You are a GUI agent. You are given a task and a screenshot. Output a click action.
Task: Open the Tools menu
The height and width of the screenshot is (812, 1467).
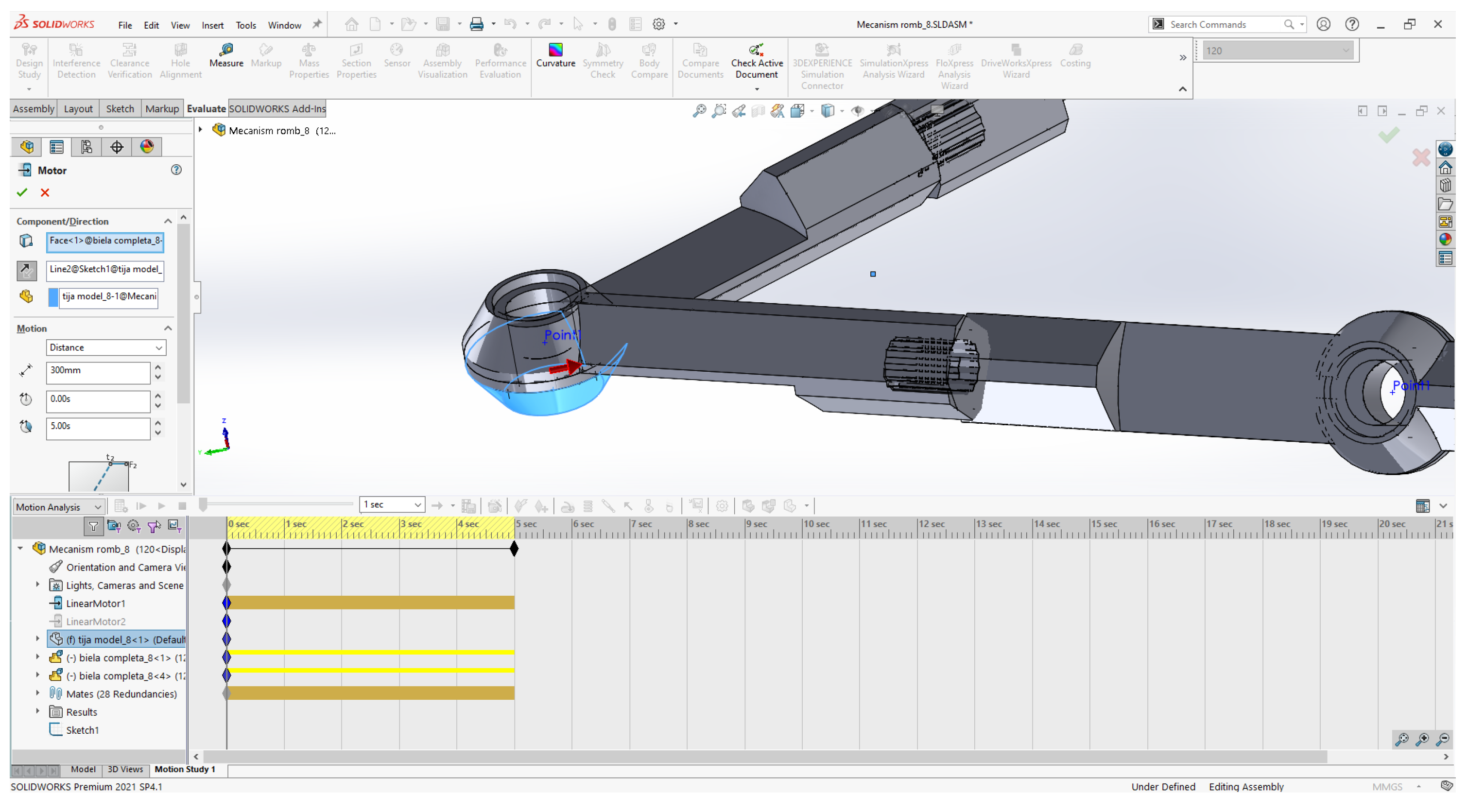tap(245, 25)
